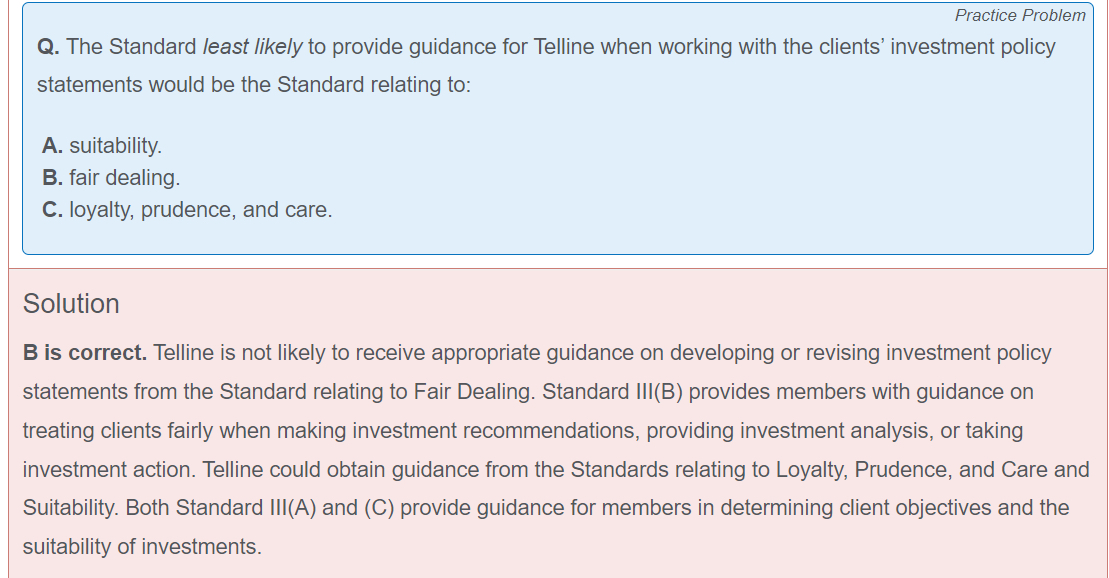Click the bold letter "A." option marker

(53, 146)
